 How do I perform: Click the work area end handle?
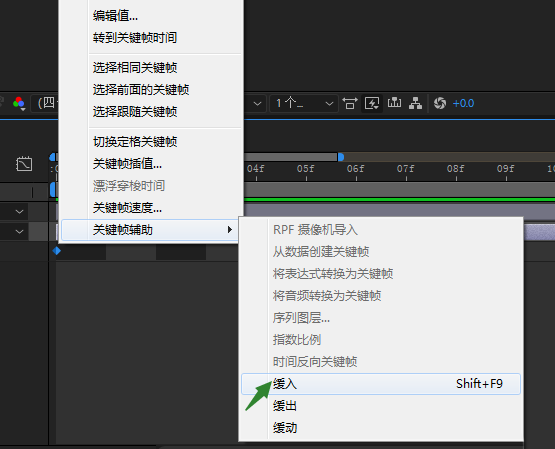pos(341,157)
